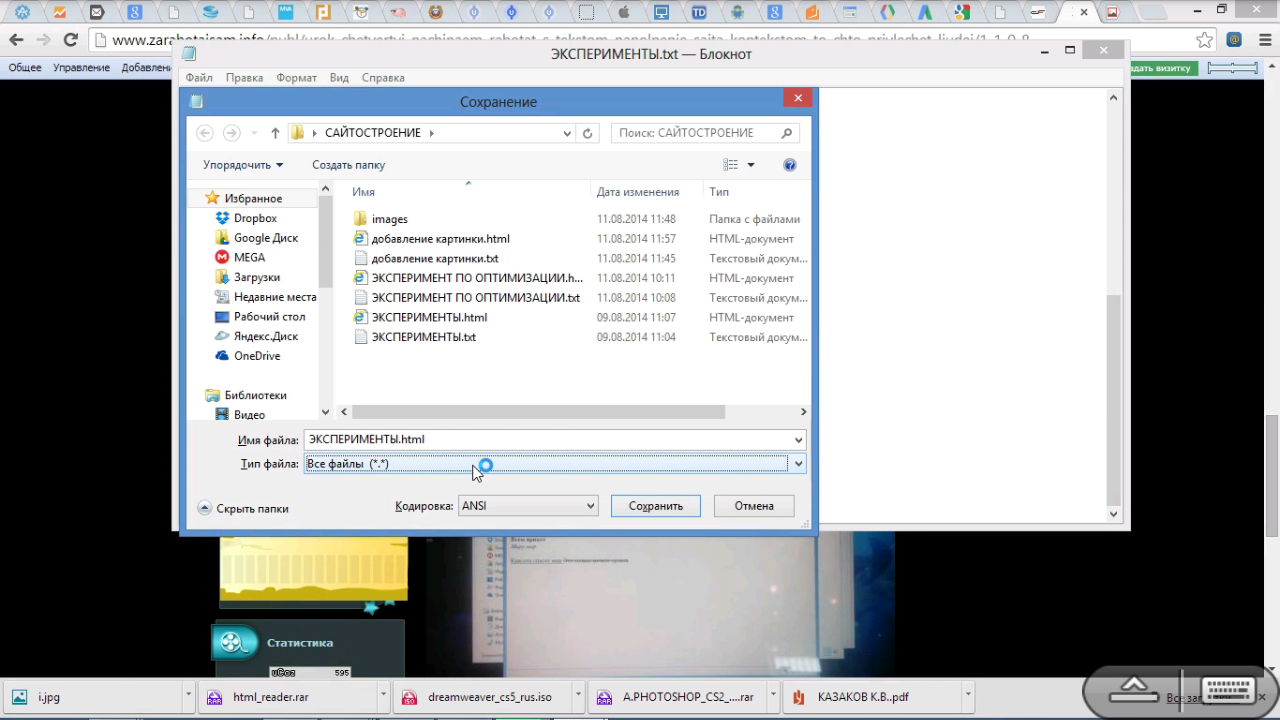Open Chrome menu hamburger icon
Screen dimensions: 1280x720
pyautogui.click(x=1263, y=40)
